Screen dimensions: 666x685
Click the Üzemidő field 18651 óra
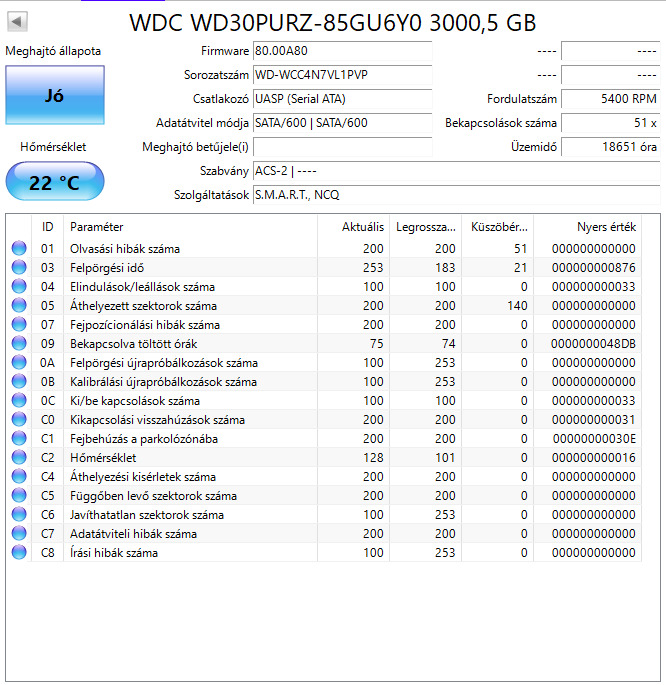click(610, 147)
